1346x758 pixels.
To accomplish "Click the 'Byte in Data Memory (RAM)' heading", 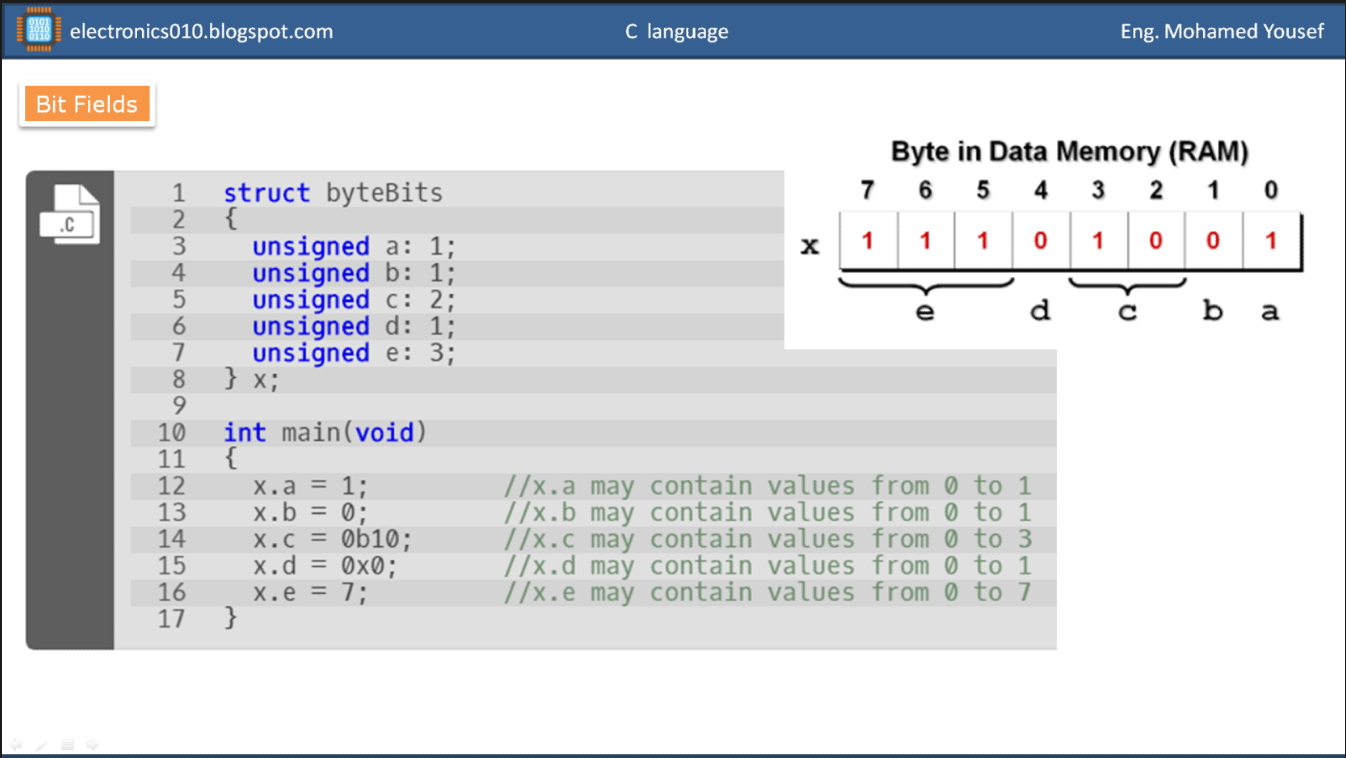I will [1070, 152].
